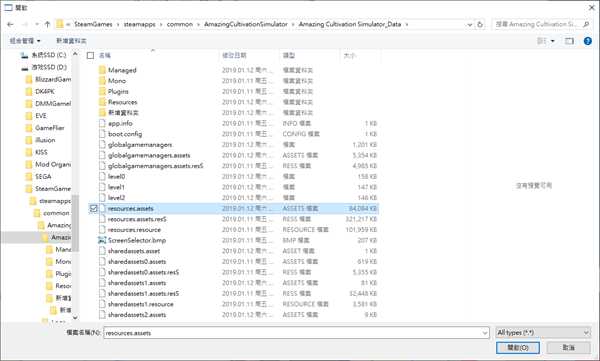Refresh the address bar location
Image resolution: width=600 pixels, height=361 pixels.
pyautogui.click(x=480, y=24)
